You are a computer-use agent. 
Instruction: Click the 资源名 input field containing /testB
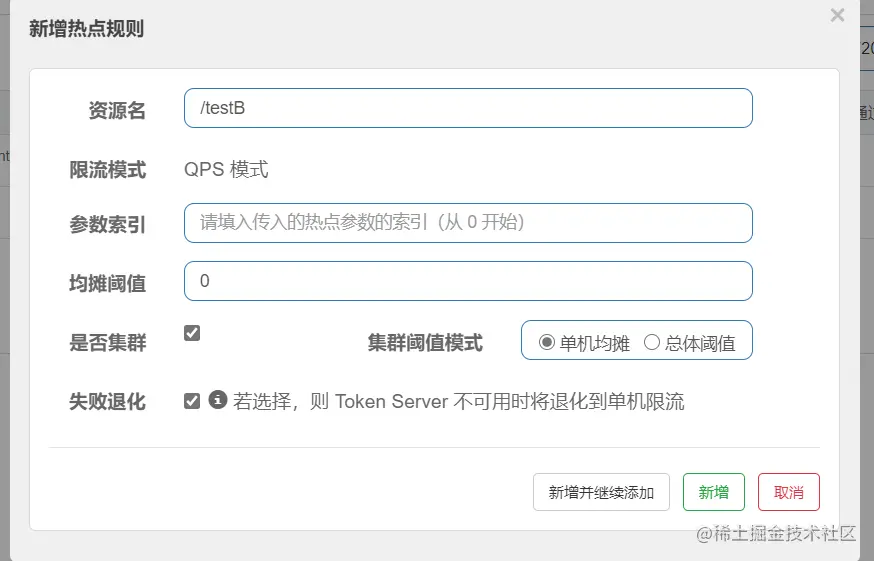pyautogui.click(x=468, y=108)
